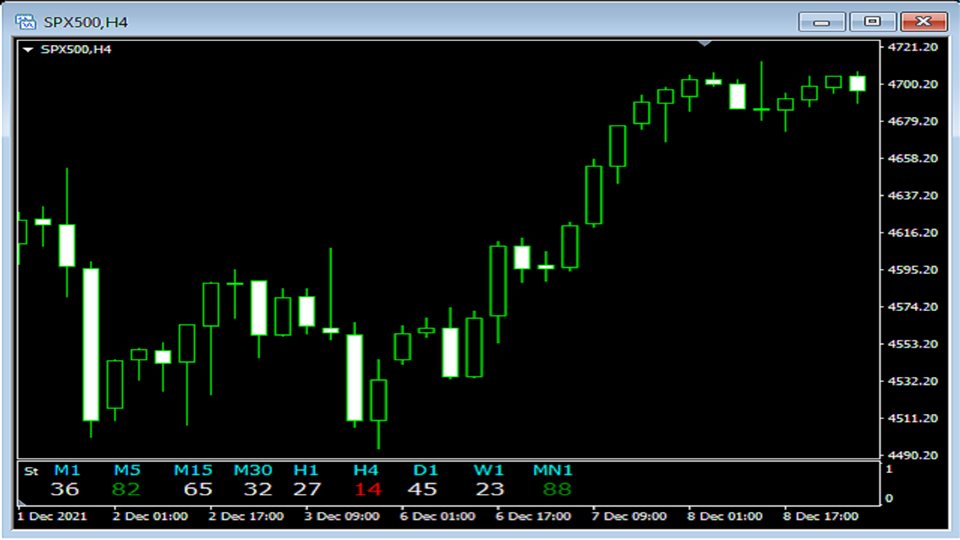Click the chart shift marker triangle at top
The width and height of the screenshot is (960, 540).
(x=704, y=43)
